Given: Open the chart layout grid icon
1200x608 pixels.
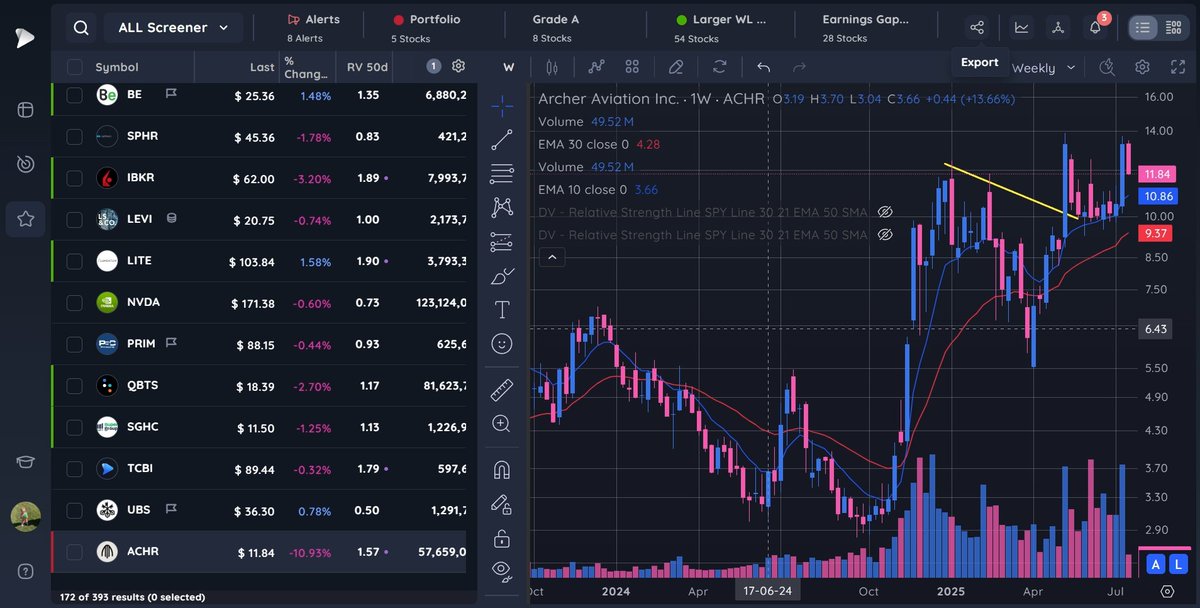Looking at the screenshot, I should 632,67.
